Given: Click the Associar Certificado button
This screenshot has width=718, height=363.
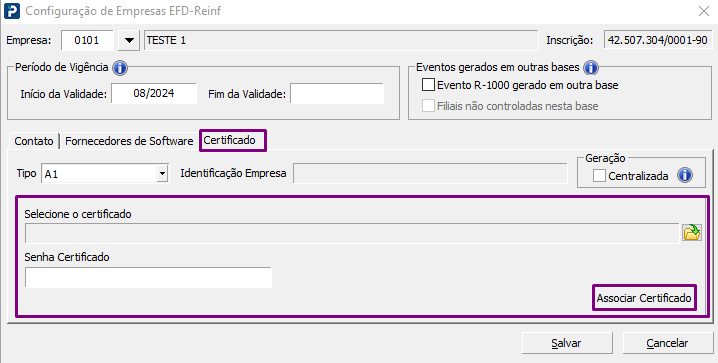Looking at the screenshot, I should (x=644, y=298).
